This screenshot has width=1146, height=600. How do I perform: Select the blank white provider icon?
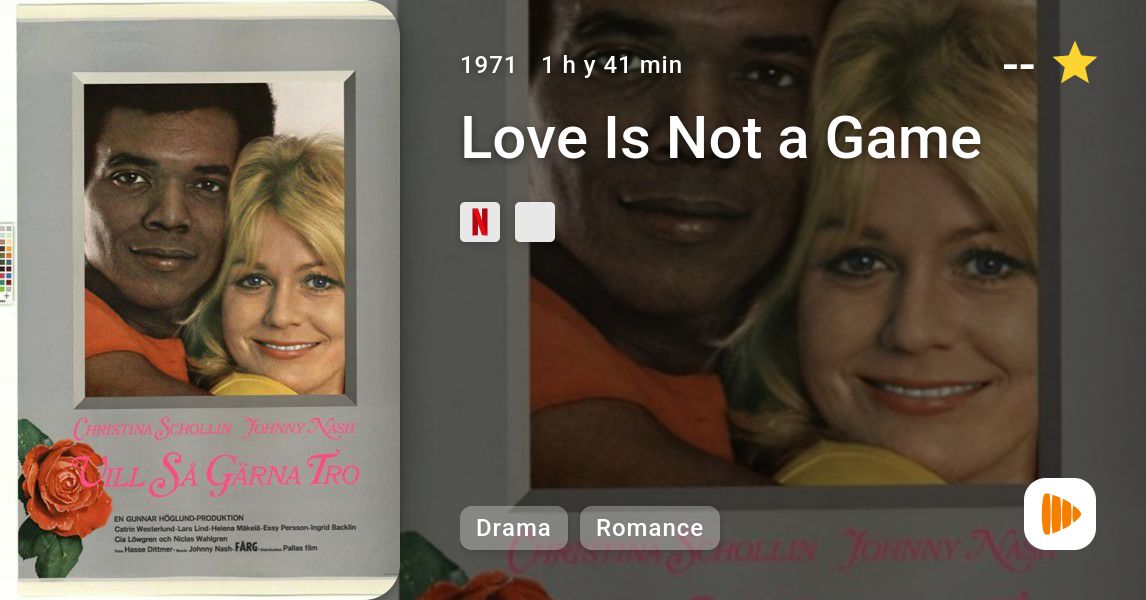coord(535,222)
